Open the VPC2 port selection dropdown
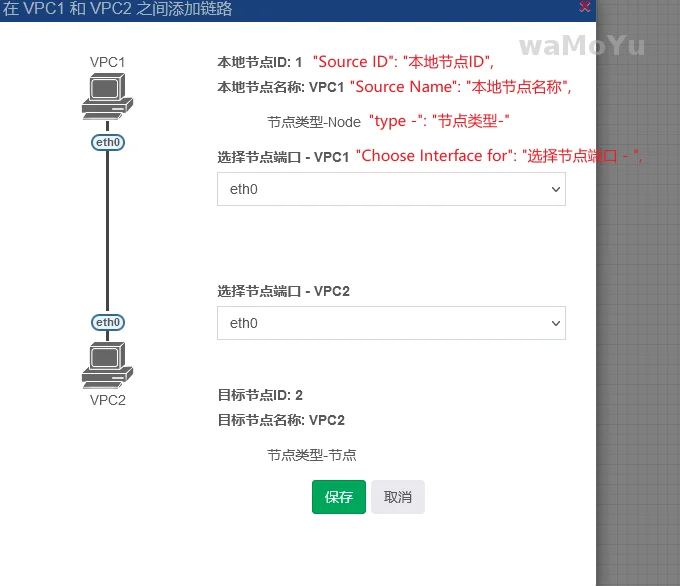 pyautogui.click(x=391, y=323)
